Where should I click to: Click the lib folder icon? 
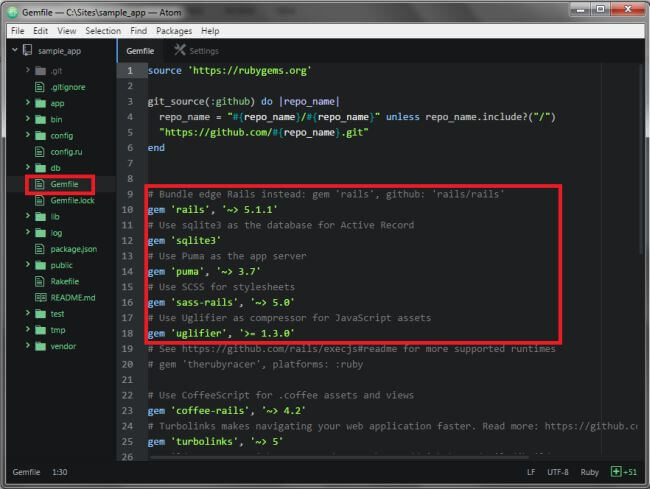pos(40,216)
